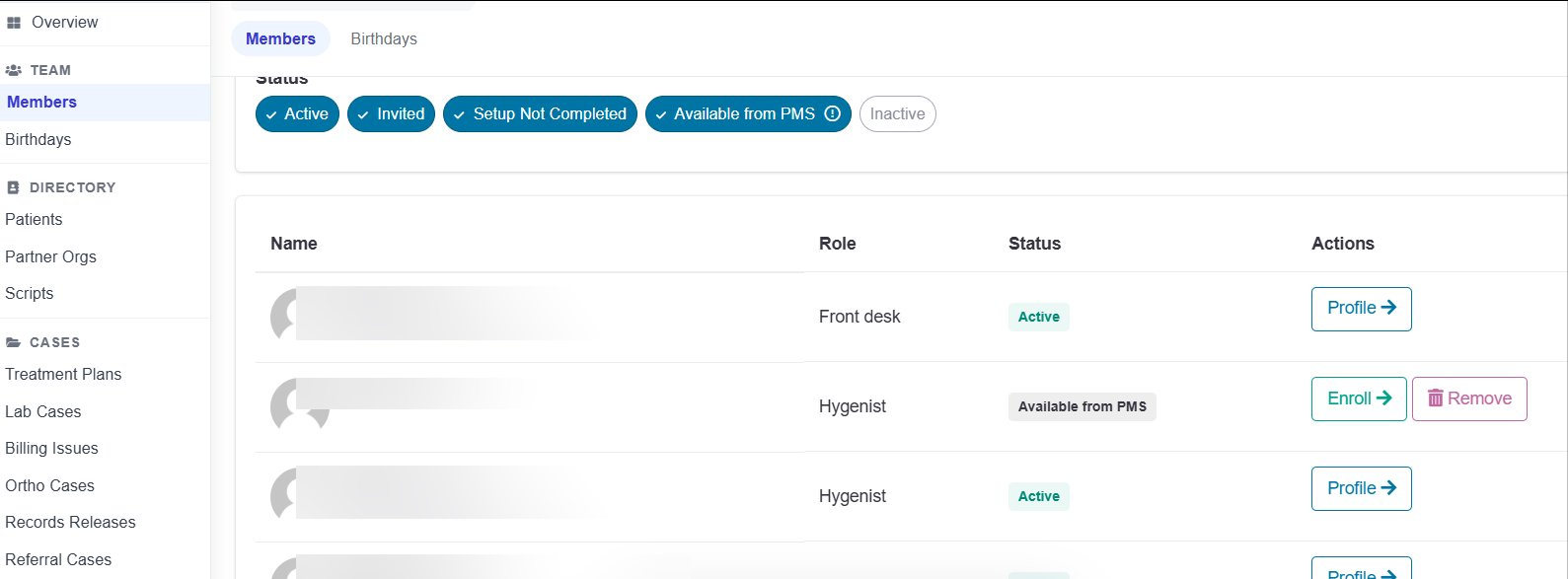Viewport: 1568px width, 579px height.
Task: Click the Active badge for third-row Hygenist
Action: point(1038,496)
